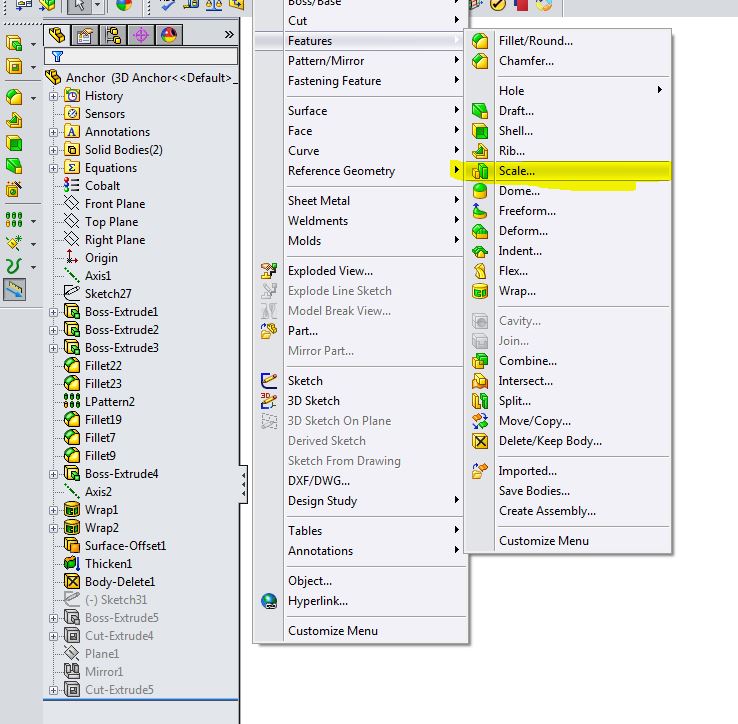Select Front Plane in feature tree
The width and height of the screenshot is (738, 724).
click(114, 204)
